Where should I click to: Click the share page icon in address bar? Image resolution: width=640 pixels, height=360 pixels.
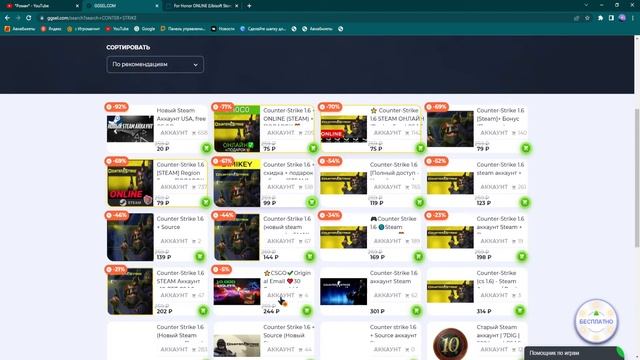(576, 18)
